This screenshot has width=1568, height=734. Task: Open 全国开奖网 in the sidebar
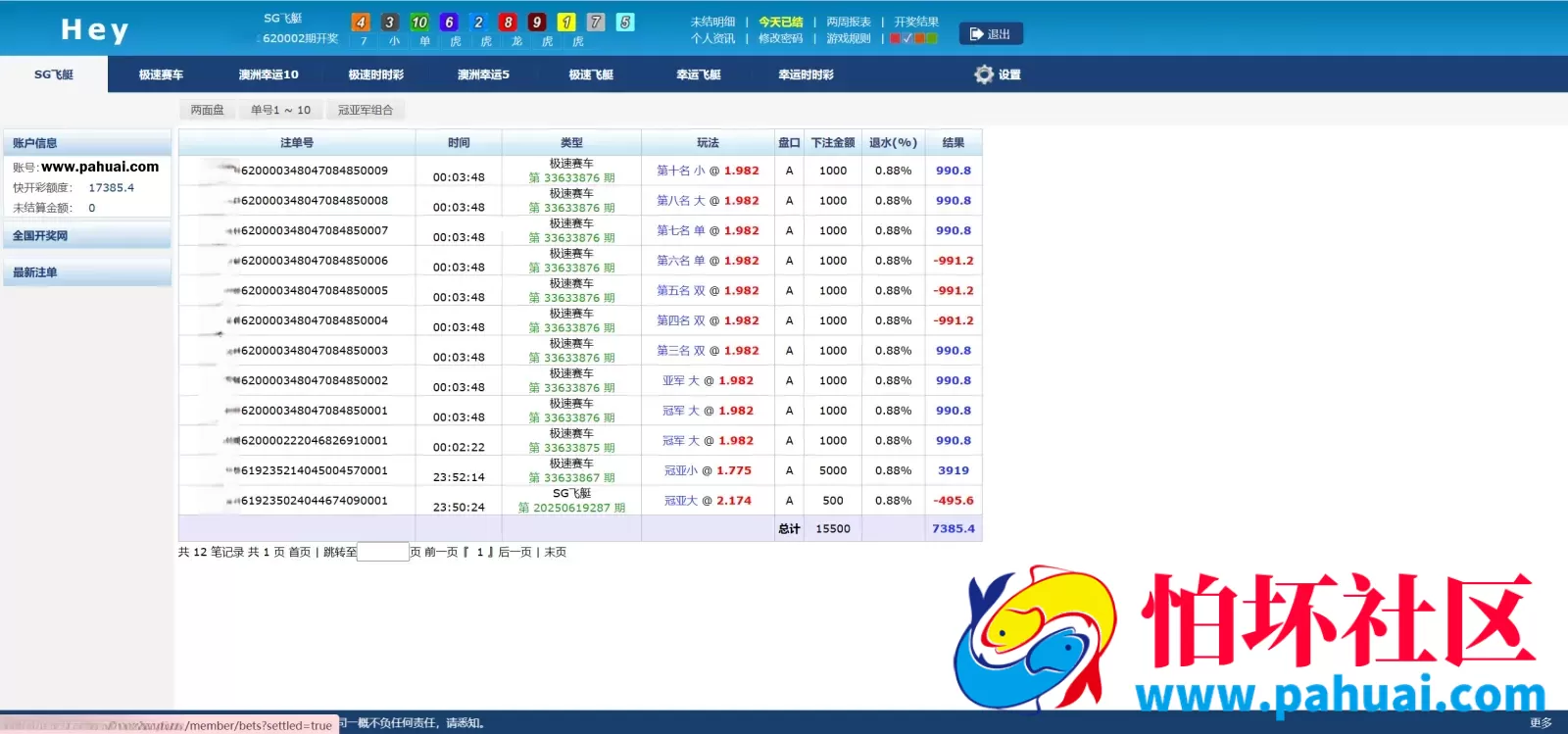[87, 236]
